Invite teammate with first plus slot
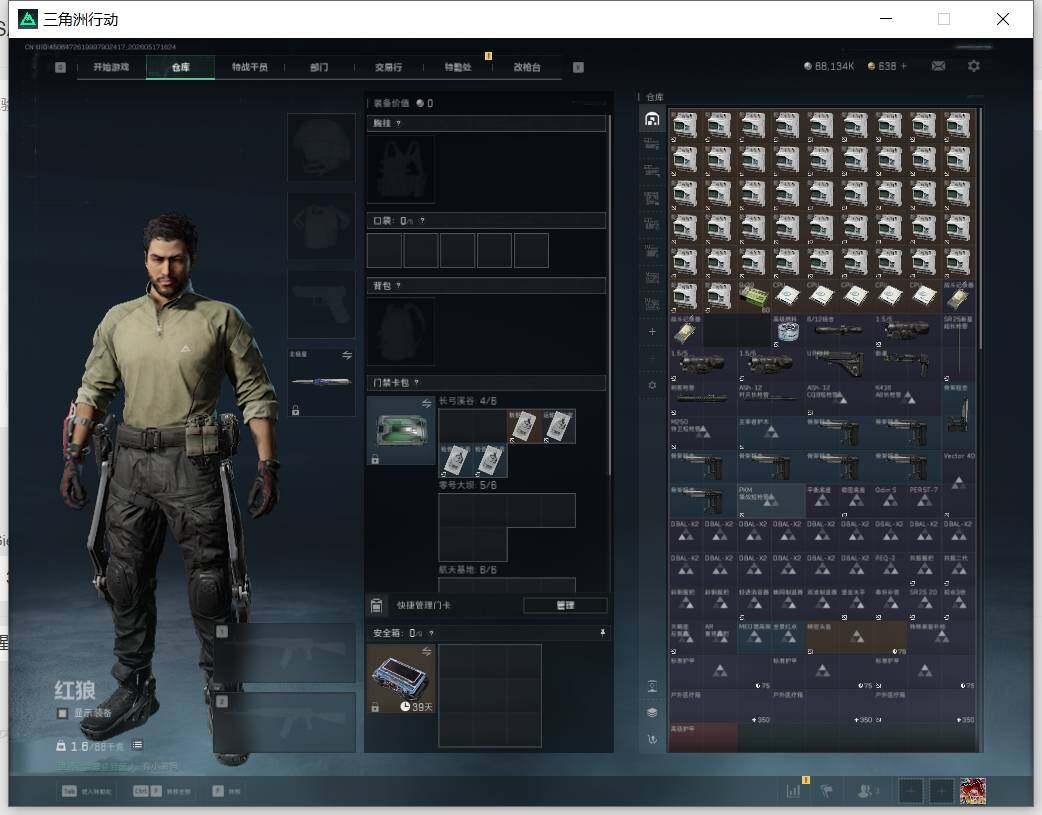The height and width of the screenshot is (815, 1042). click(x=911, y=791)
